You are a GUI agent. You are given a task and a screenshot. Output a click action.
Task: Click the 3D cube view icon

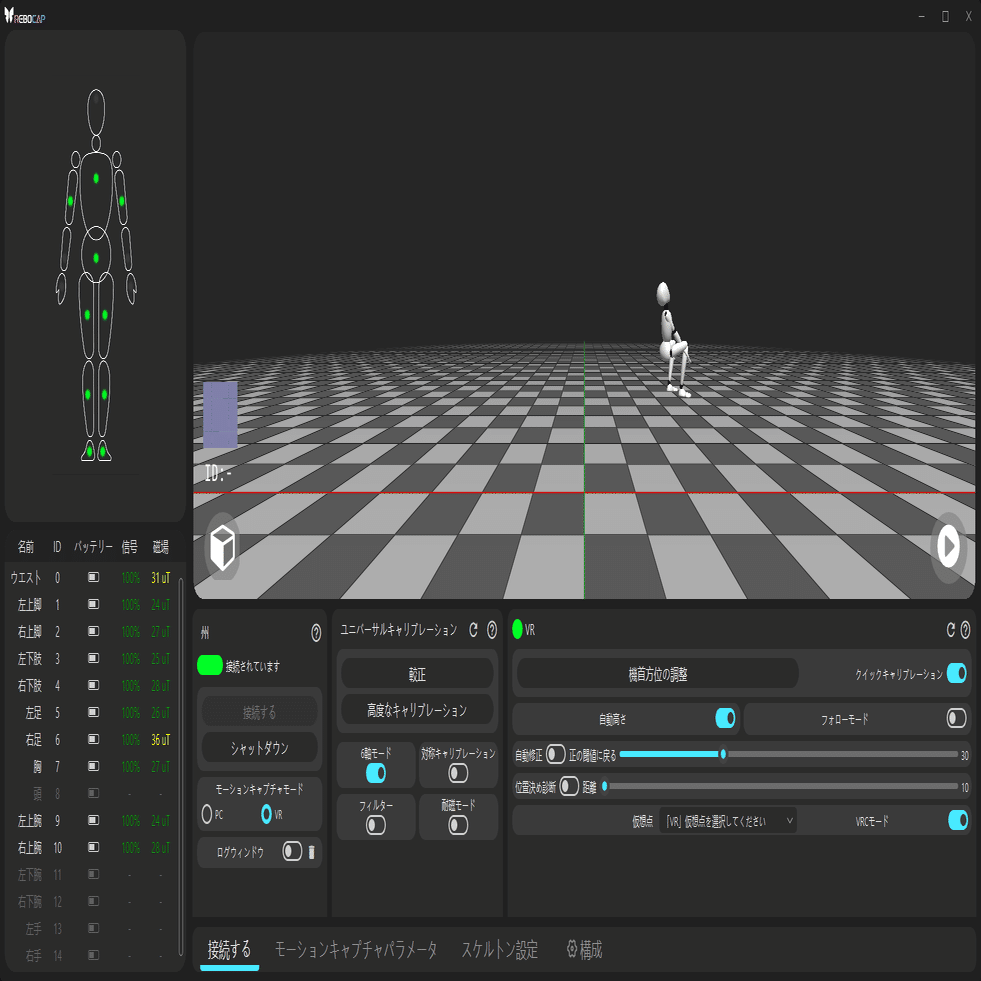(x=222, y=547)
